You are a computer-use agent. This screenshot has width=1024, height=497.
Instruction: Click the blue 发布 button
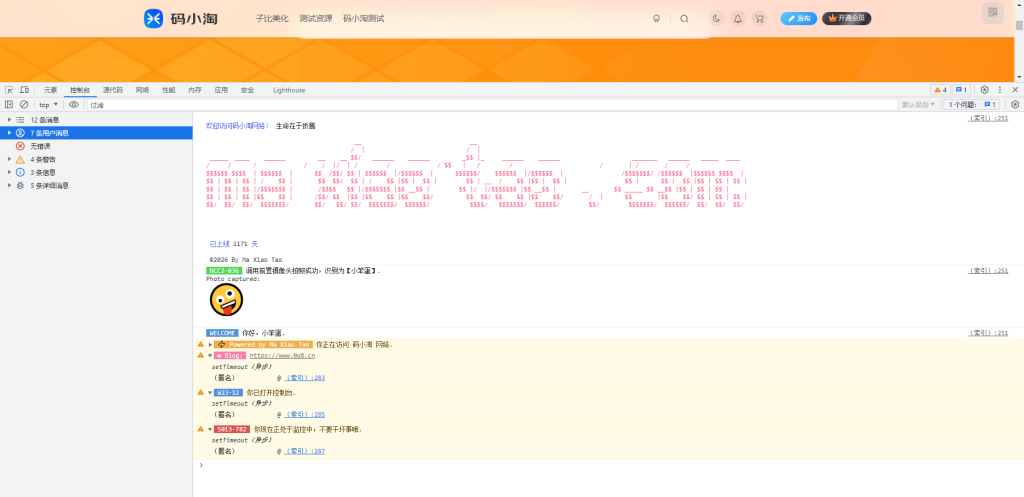(x=798, y=18)
